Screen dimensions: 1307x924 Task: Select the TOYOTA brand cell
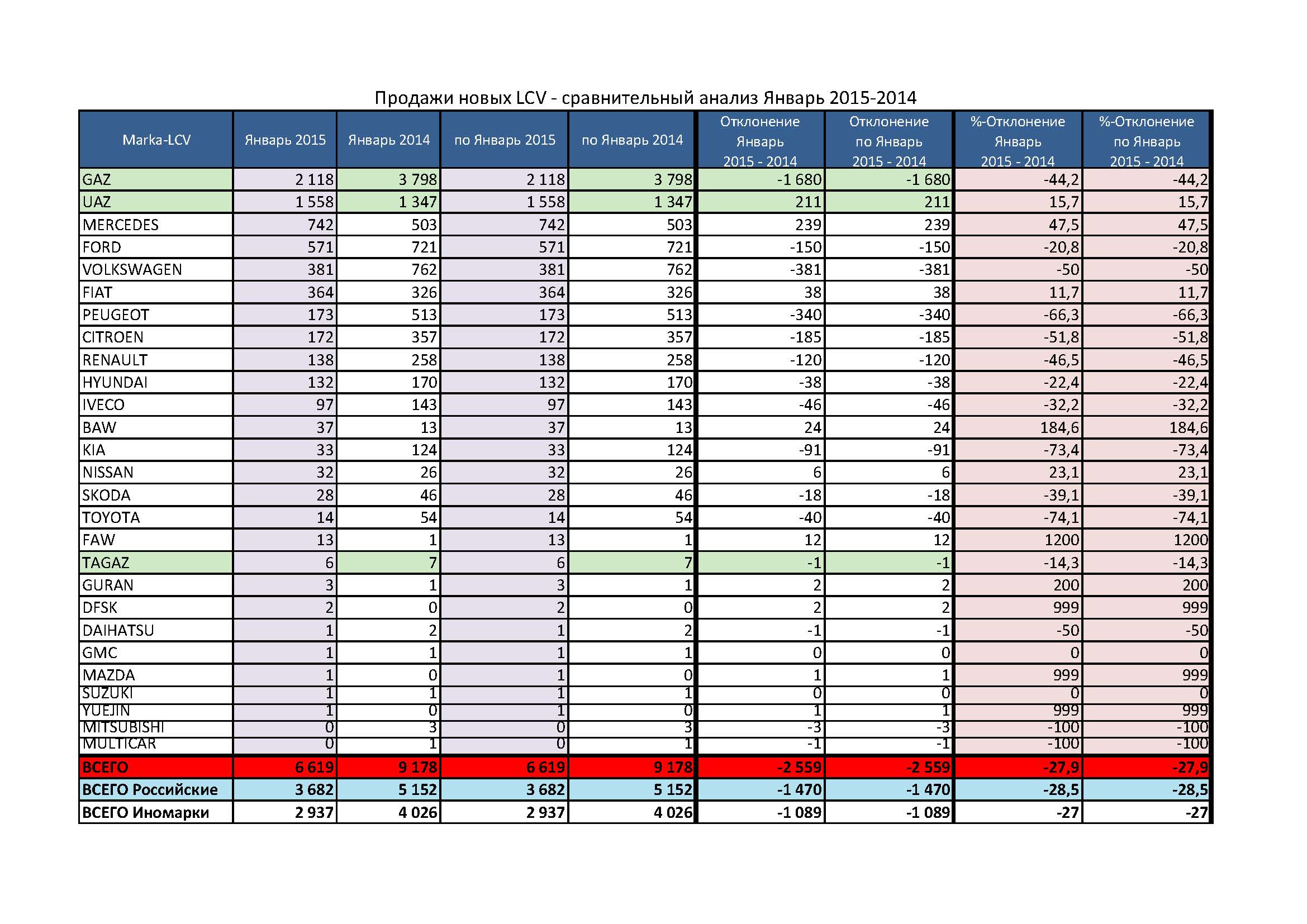(x=111, y=518)
